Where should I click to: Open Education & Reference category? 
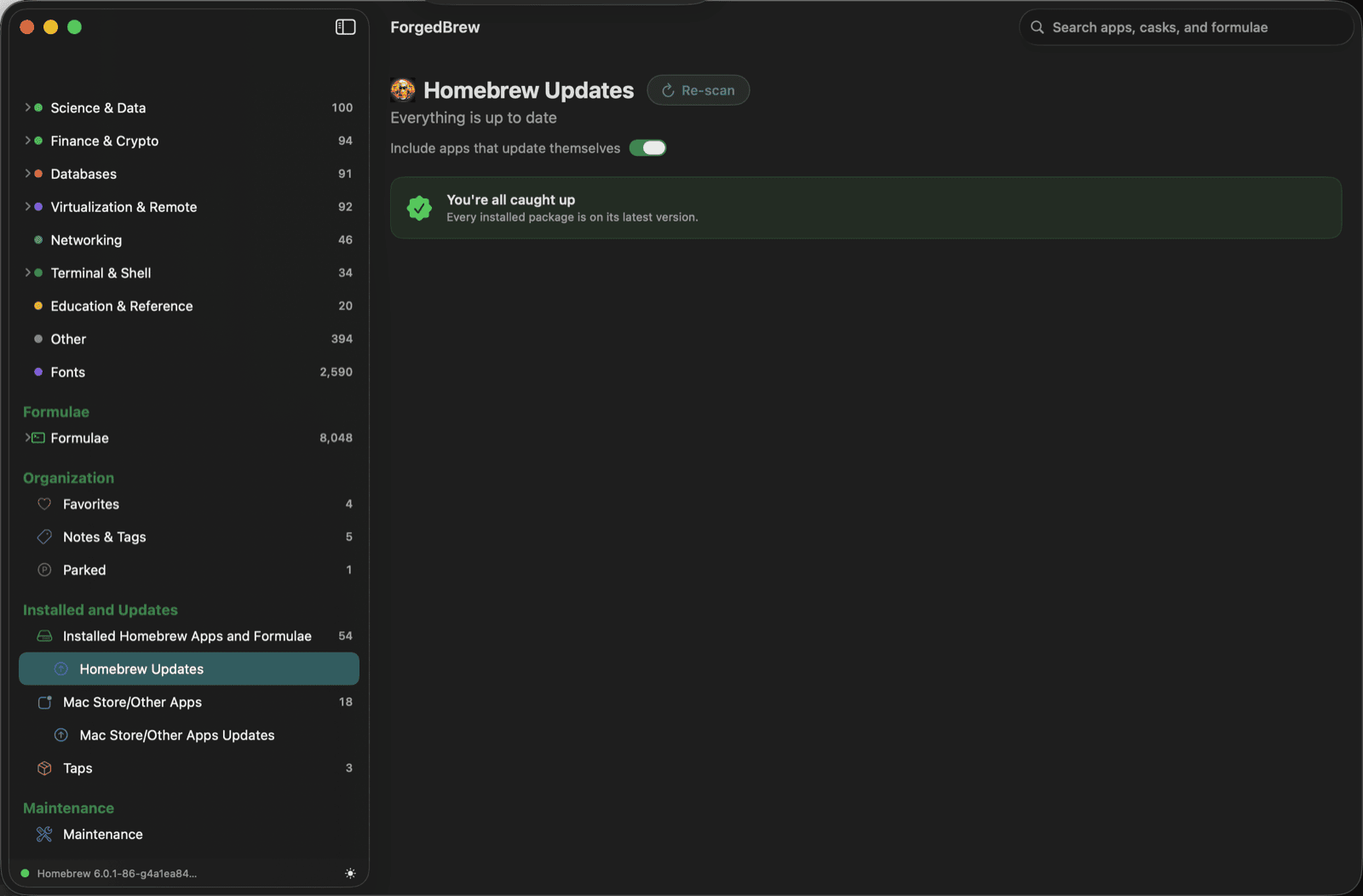click(189, 306)
